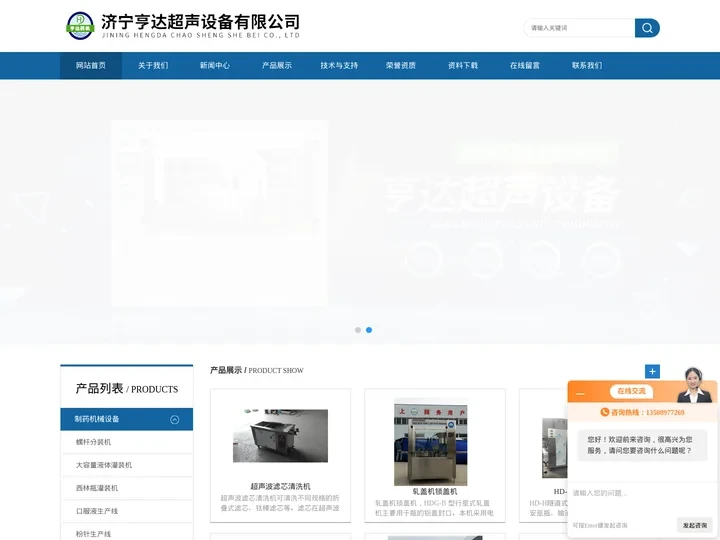Open 超声波滤芯清洗机 product thumbnail
This screenshot has height=540, width=720.
pos(280,435)
